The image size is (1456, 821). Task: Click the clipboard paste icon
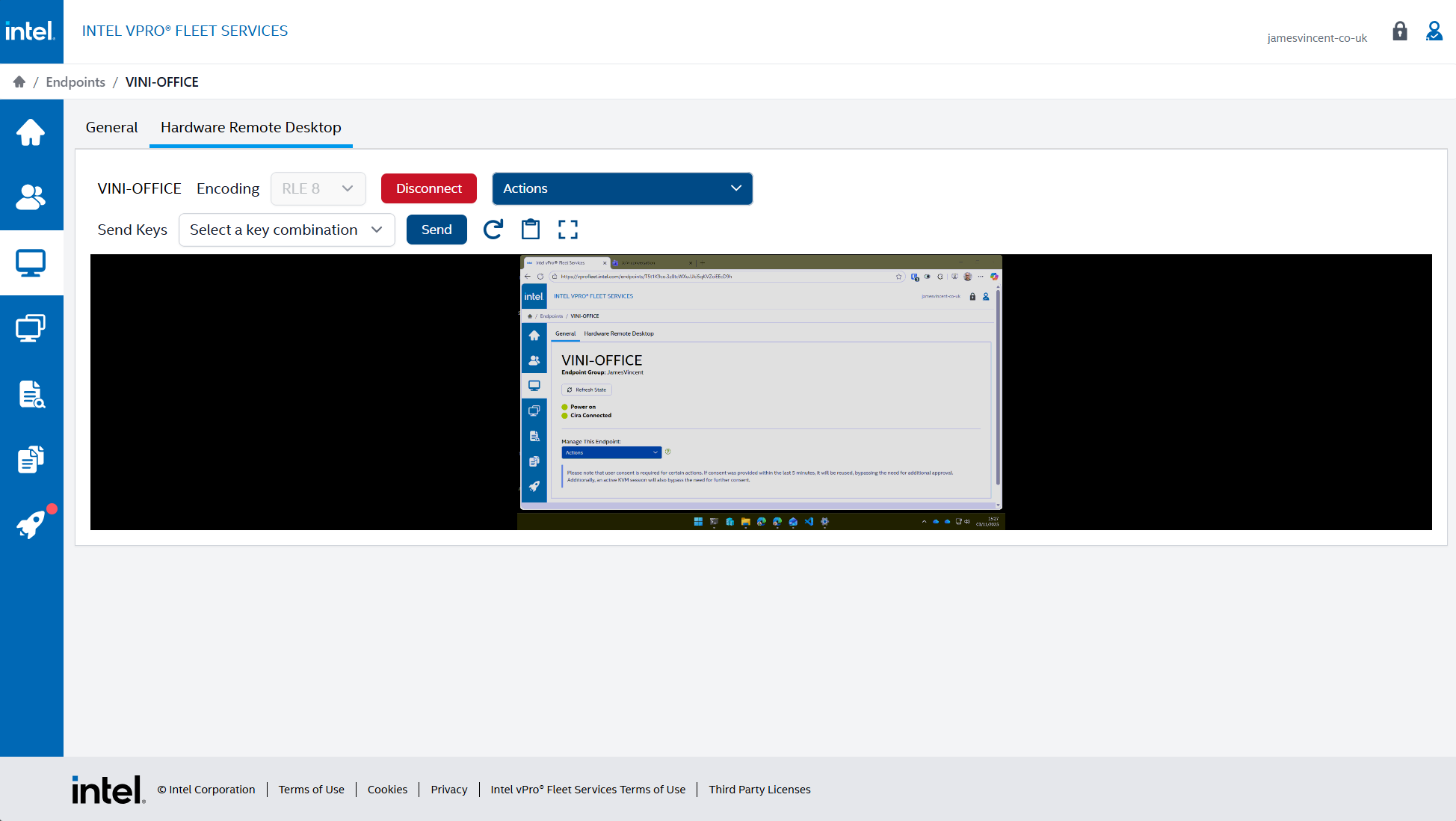point(531,230)
